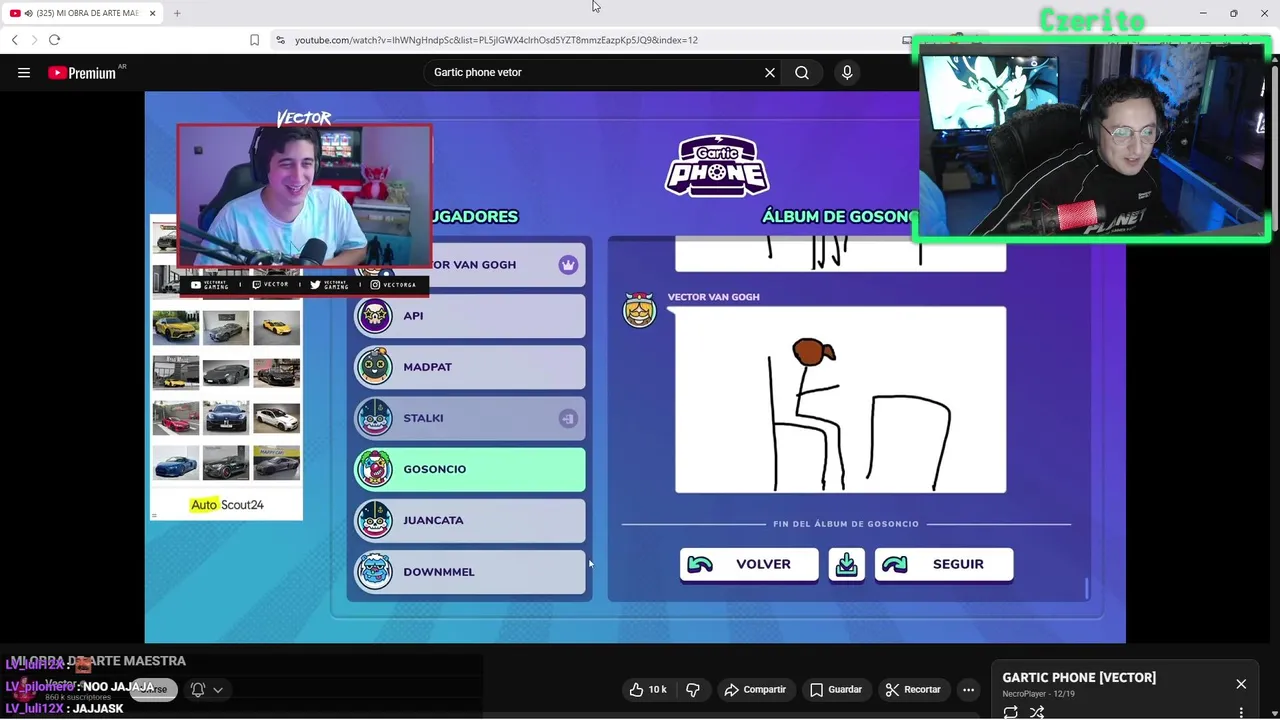Click the VECTORGA Instagram overlay label
The width and height of the screenshot is (1280, 720).
pos(393,285)
